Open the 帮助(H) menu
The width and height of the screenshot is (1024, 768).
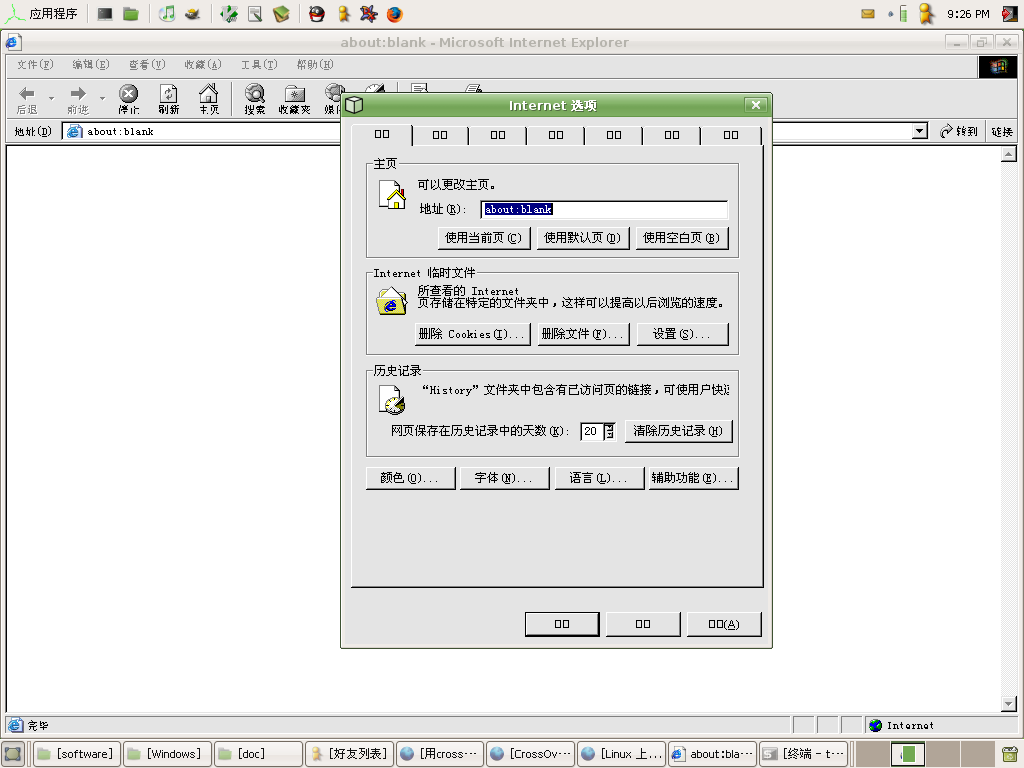315,64
